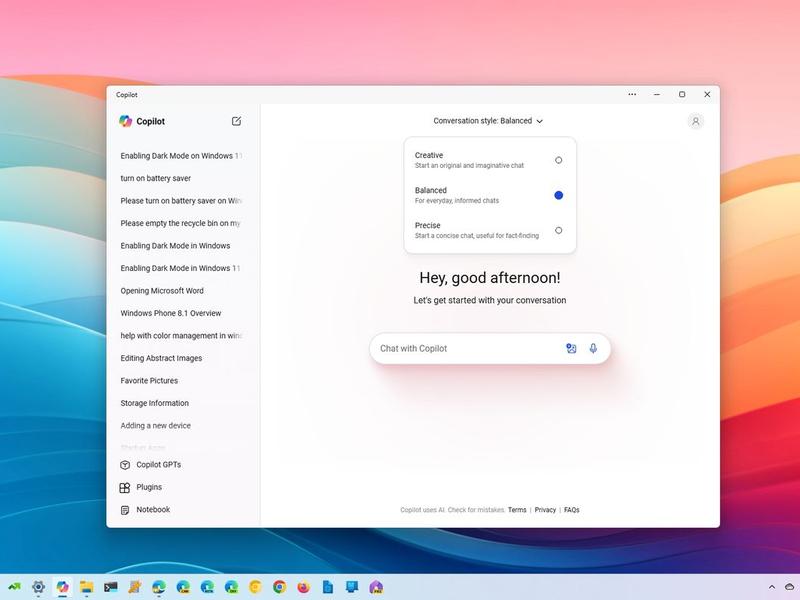Open the yellow Chrome Canary taskbar icon

tap(255, 587)
